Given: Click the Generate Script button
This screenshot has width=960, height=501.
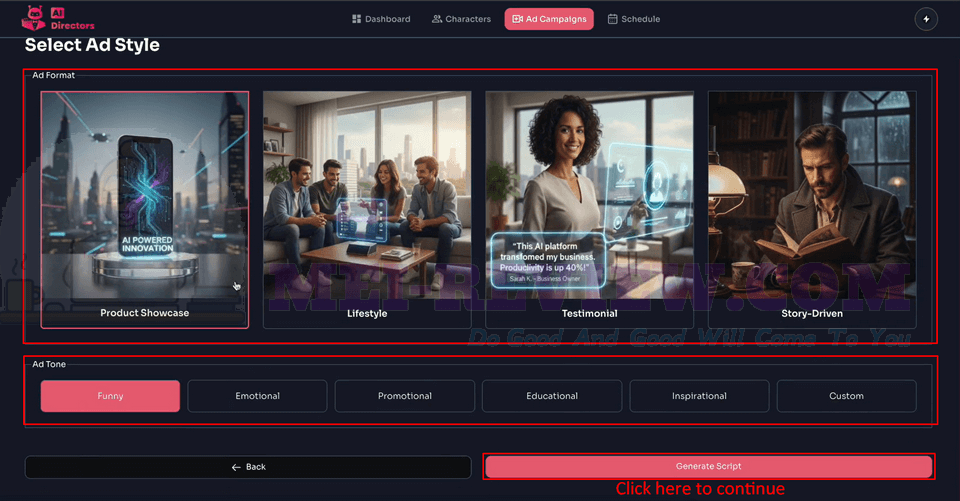Looking at the screenshot, I should click(708, 467).
